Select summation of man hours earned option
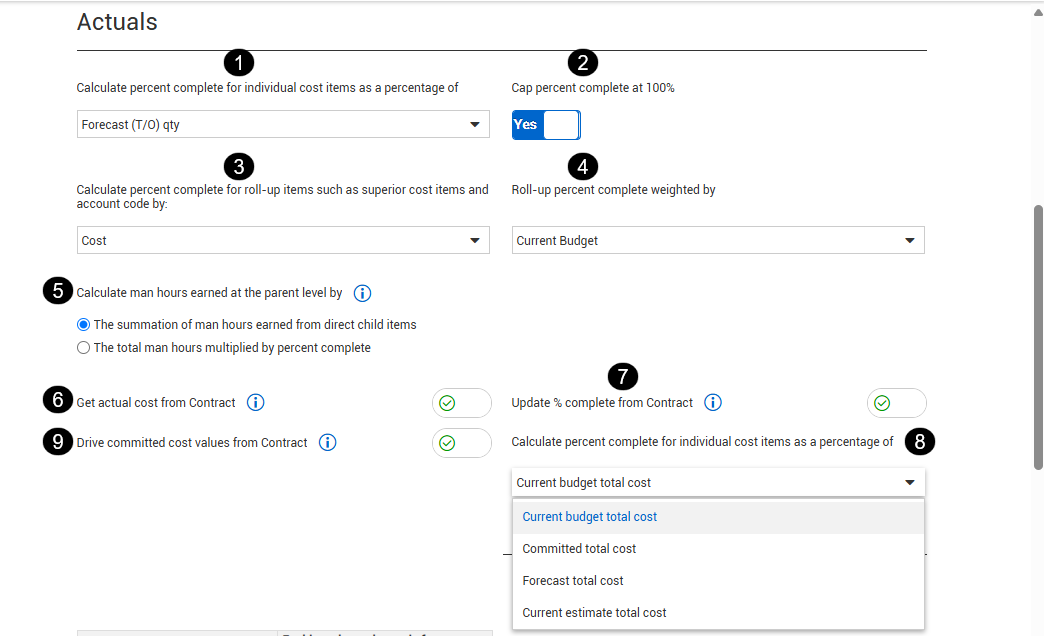 84,325
